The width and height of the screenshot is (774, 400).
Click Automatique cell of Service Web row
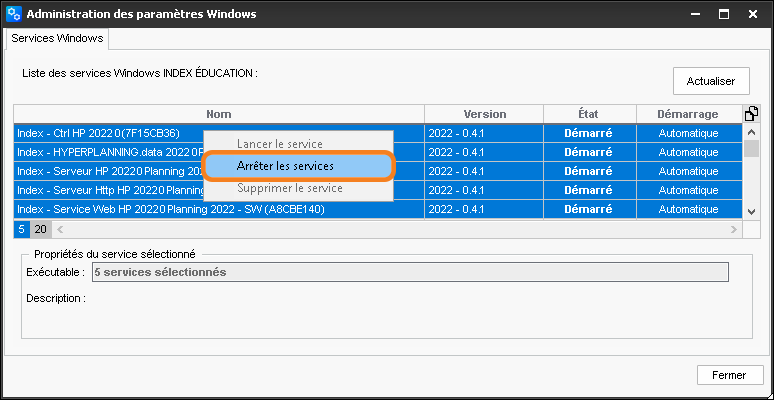pos(689,209)
